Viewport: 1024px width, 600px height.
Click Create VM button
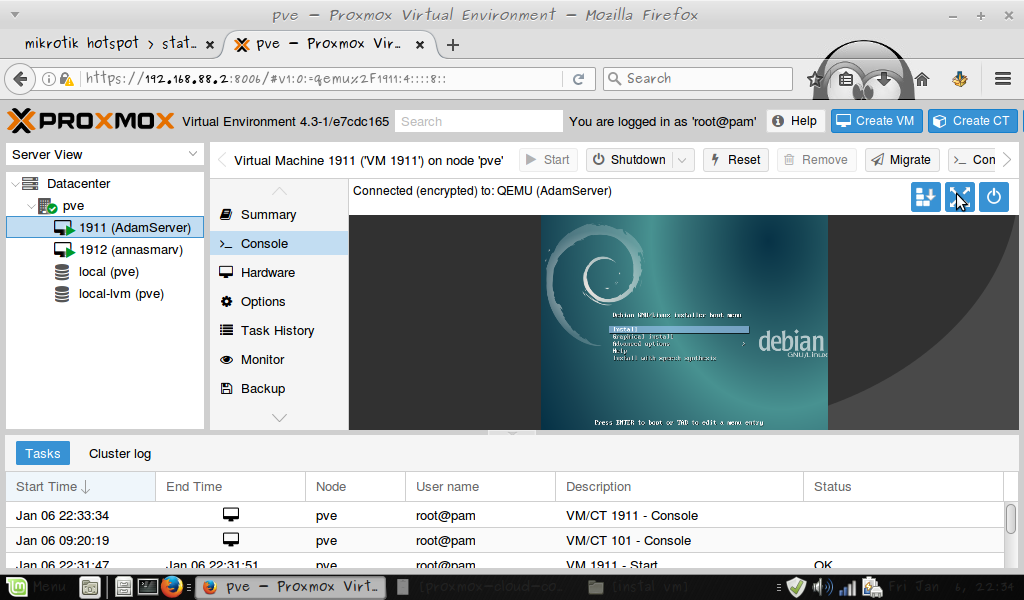click(x=876, y=121)
